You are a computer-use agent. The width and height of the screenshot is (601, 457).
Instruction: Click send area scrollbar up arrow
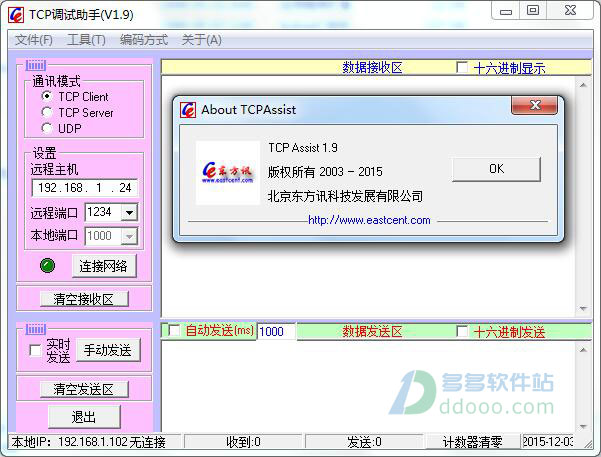click(583, 350)
